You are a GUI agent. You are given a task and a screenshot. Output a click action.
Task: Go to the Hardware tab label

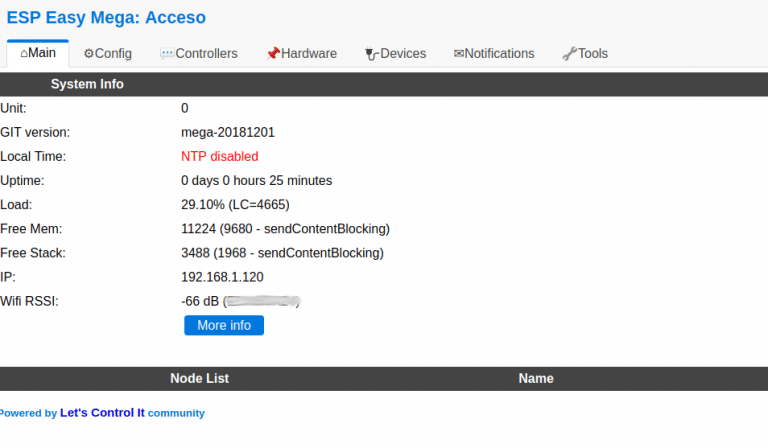(308, 54)
